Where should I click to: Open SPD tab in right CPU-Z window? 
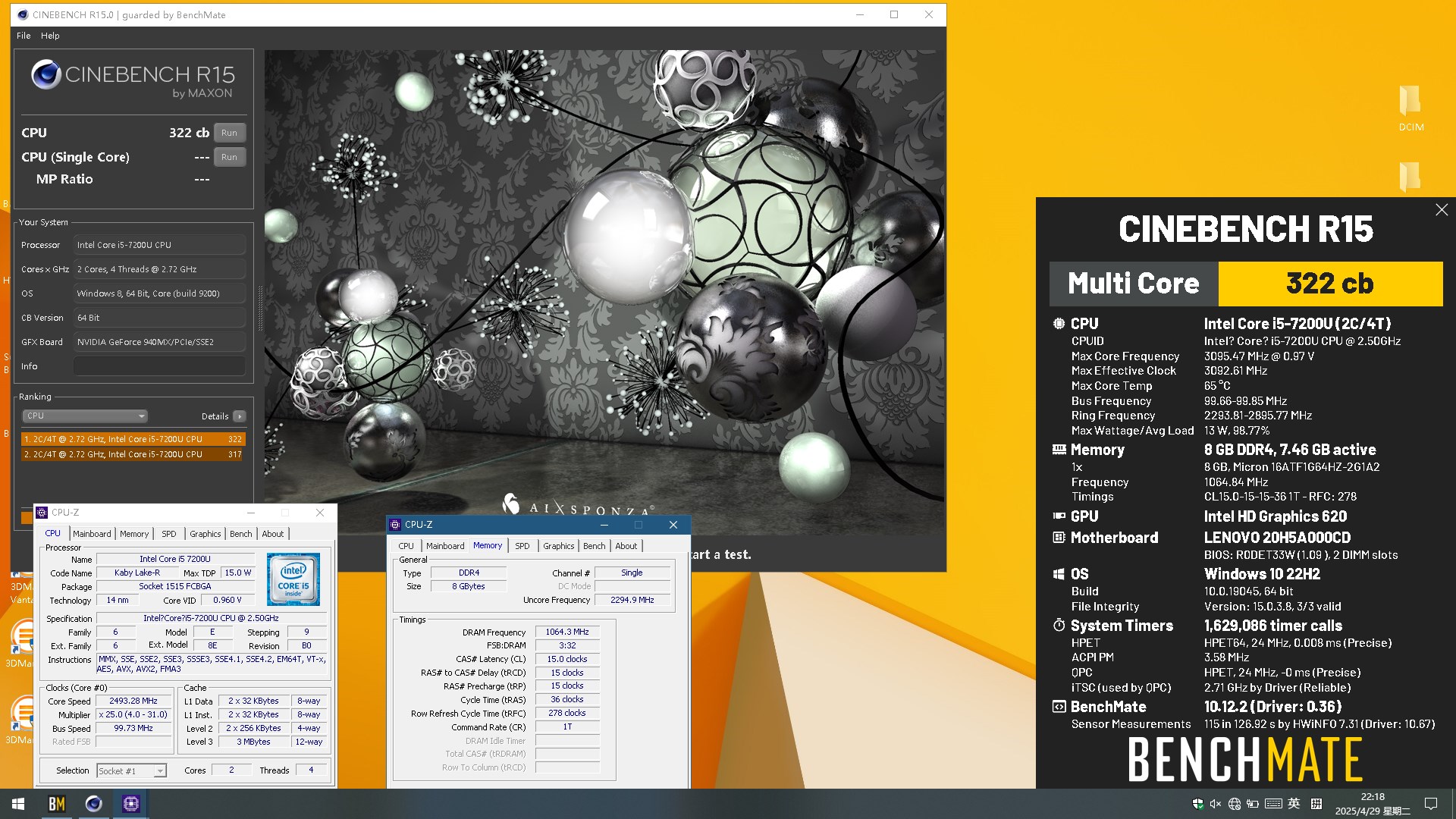(522, 546)
